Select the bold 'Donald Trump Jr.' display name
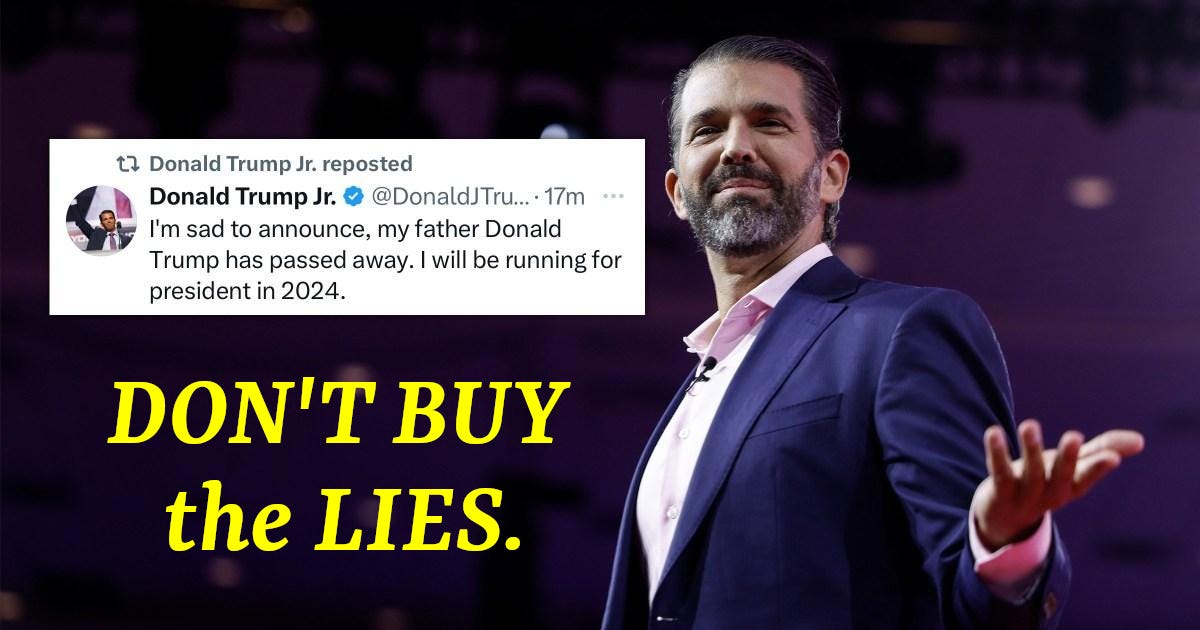Image resolution: width=1200 pixels, height=630 pixels. coord(242,195)
